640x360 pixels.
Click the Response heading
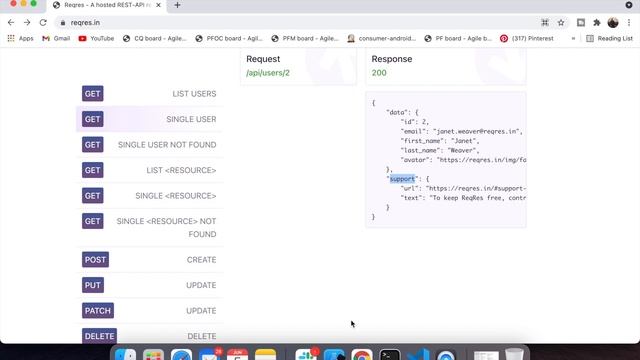(x=391, y=59)
